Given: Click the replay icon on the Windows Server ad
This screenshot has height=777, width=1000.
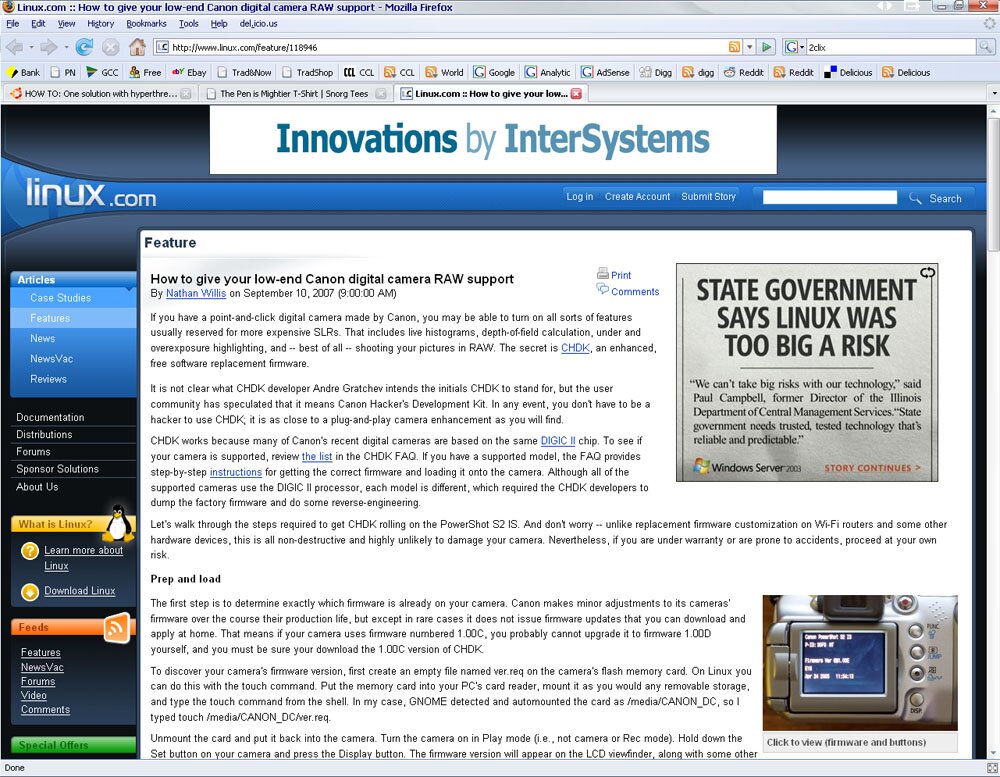Looking at the screenshot, I should [x=927, y=272].
